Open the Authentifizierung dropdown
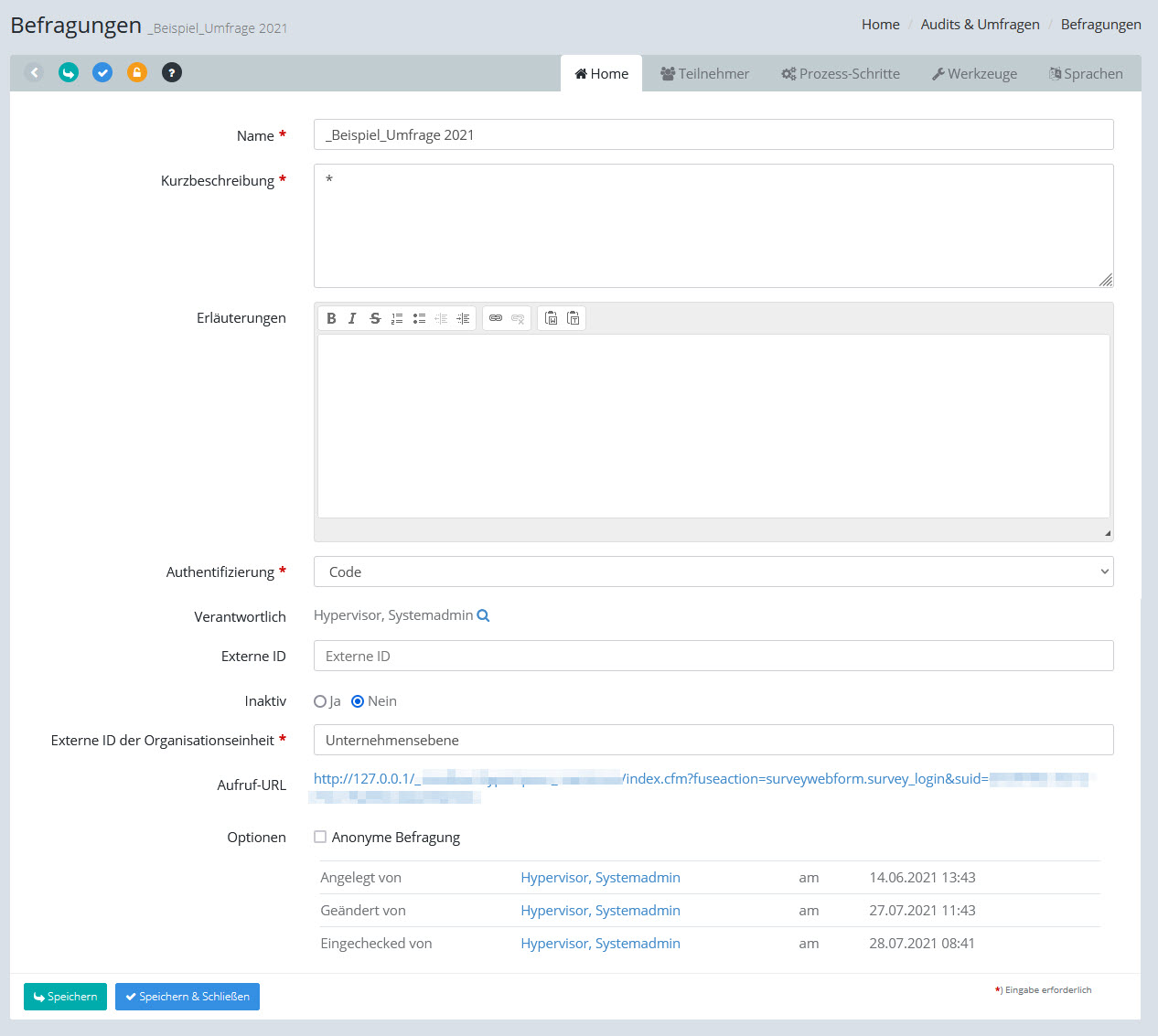 [713, 571]
